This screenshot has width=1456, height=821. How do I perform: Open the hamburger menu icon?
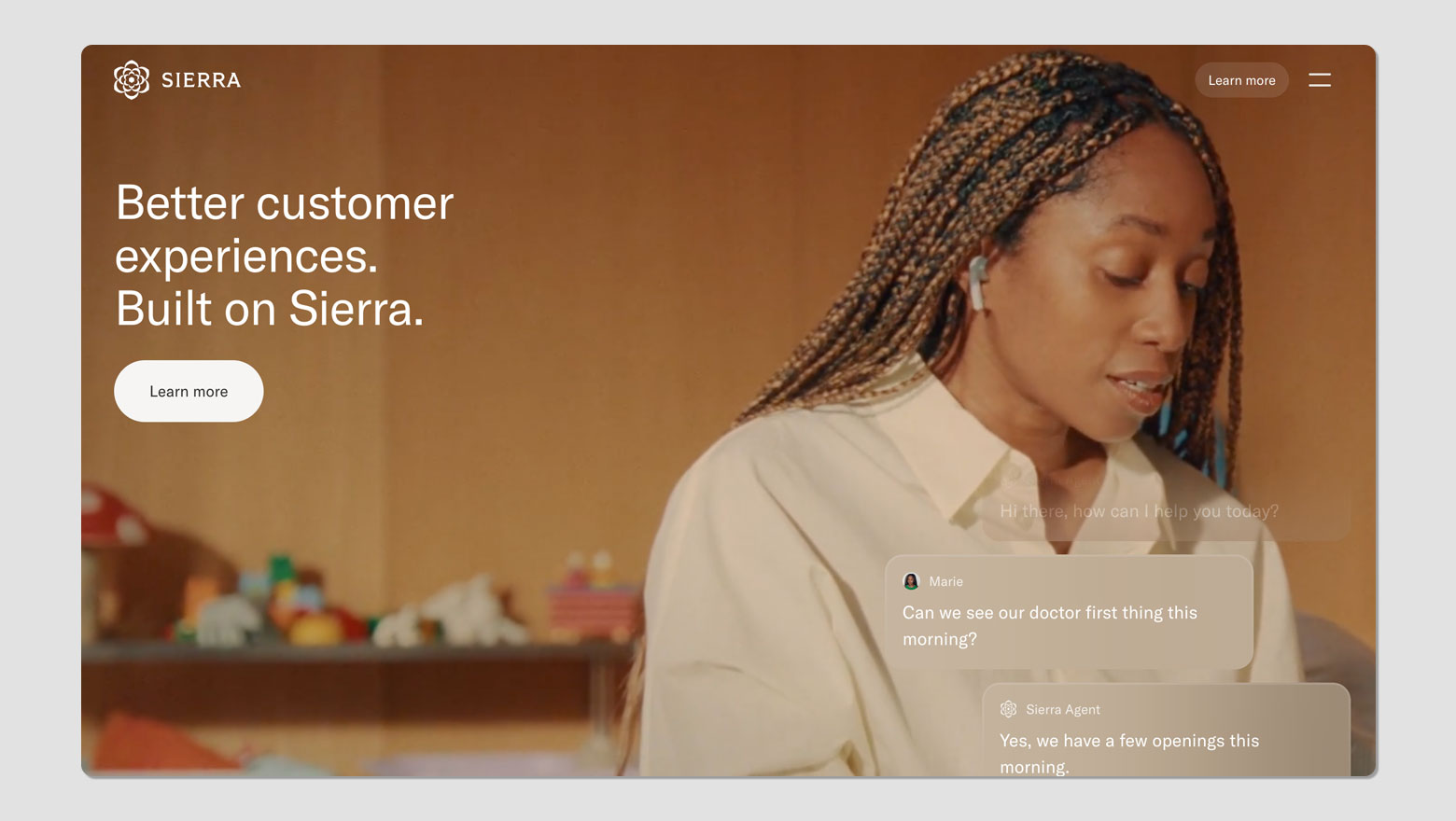(1319, 80)
